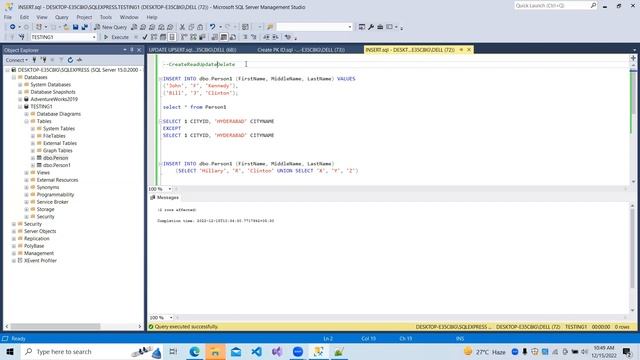Open File Explorer from taskbar
Viewport: 640px width, 360px height.
(215, 351)
